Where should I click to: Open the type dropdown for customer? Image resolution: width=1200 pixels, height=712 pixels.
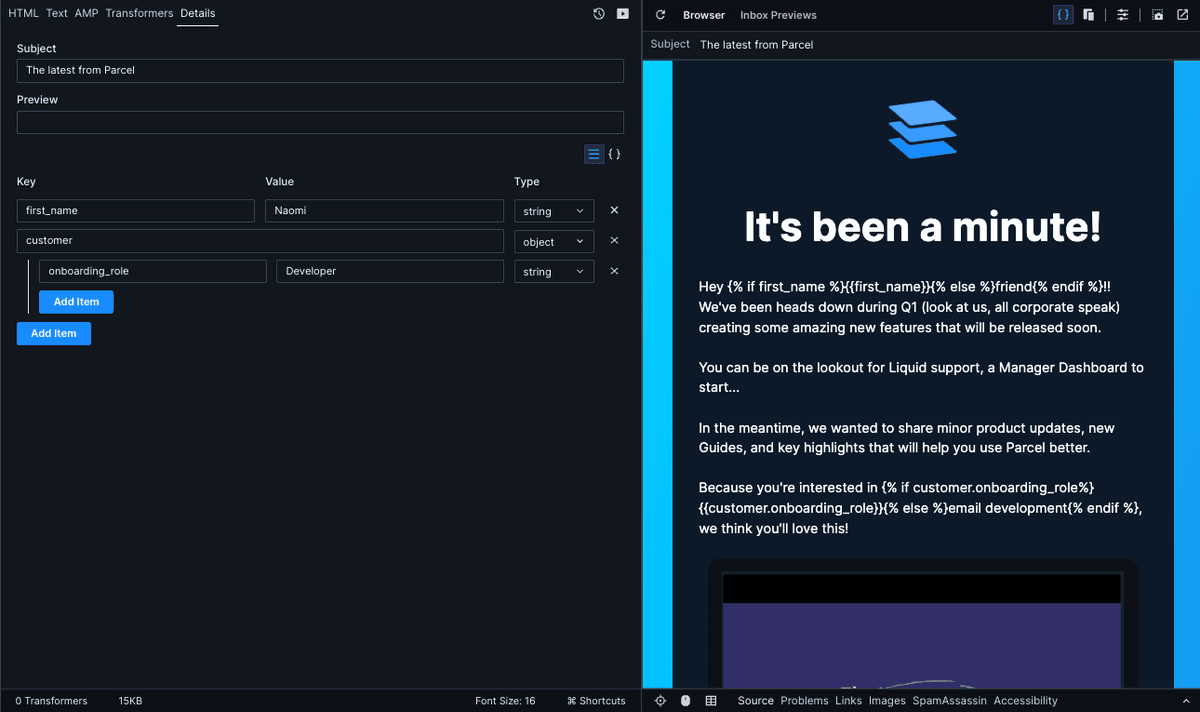click(553, 241)
